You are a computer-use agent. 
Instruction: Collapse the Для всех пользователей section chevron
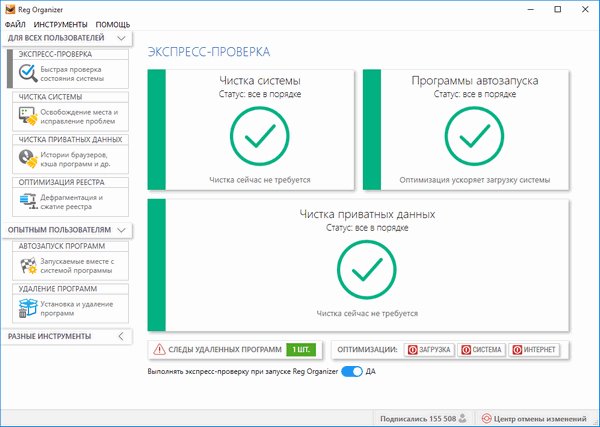click(x=121, y=38)
